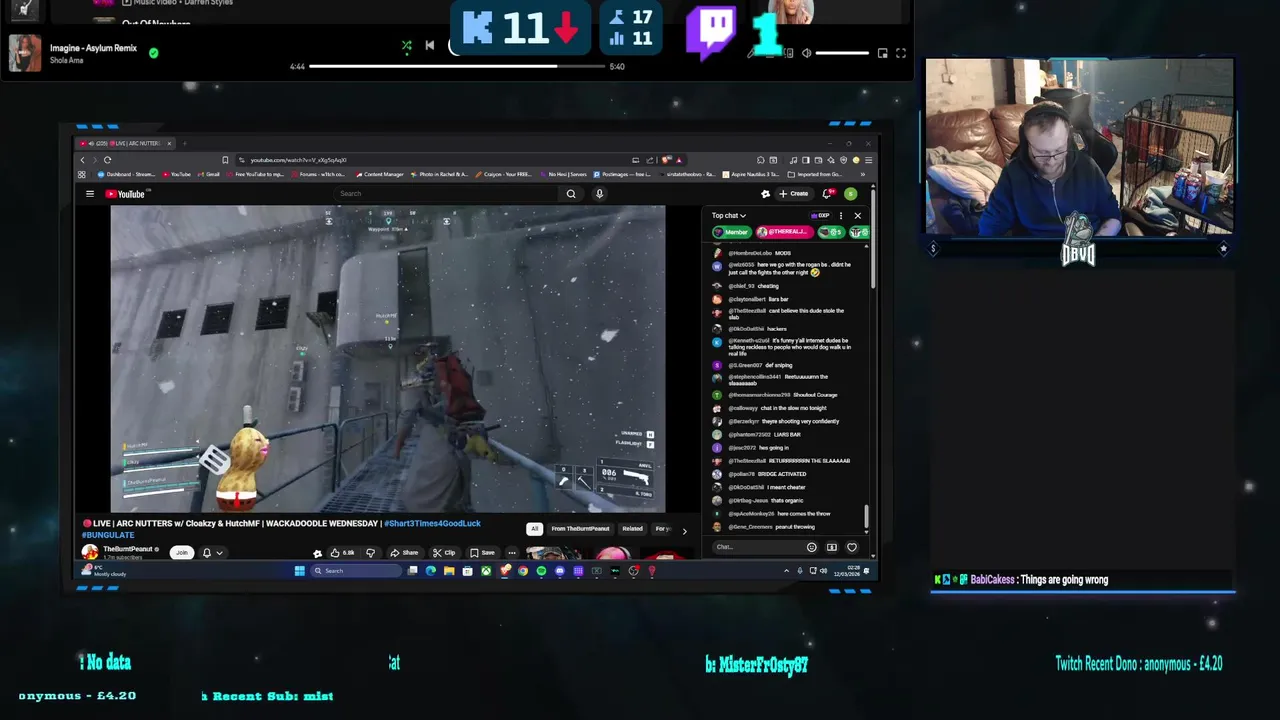Select the LIVE | ARC NUTTERS browser tab
This screenshot has width=1280, height=720.
(x=125, y=143)
